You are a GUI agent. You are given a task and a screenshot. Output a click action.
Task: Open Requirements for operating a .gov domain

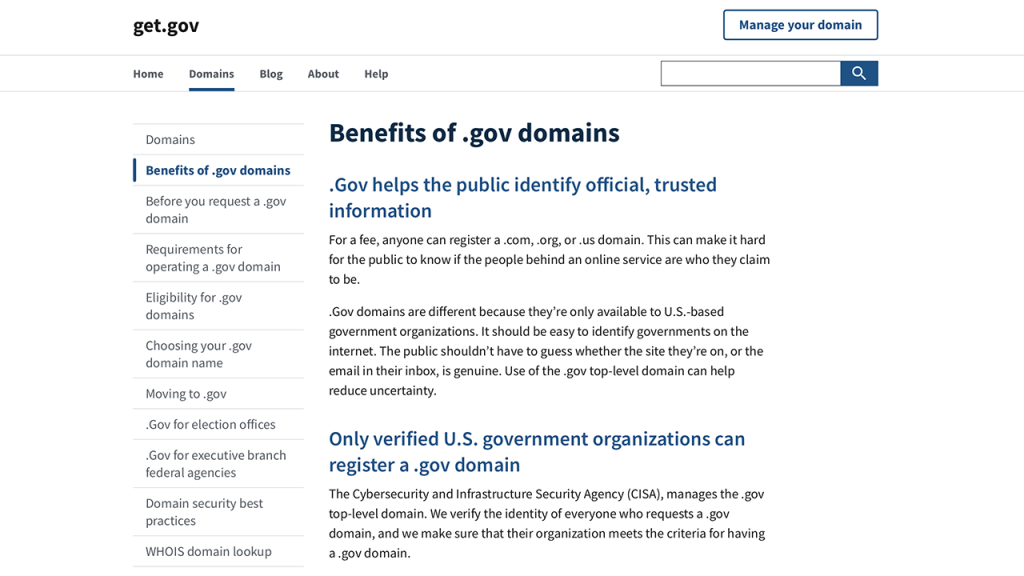pyautogui.click(x=218, y=257)
